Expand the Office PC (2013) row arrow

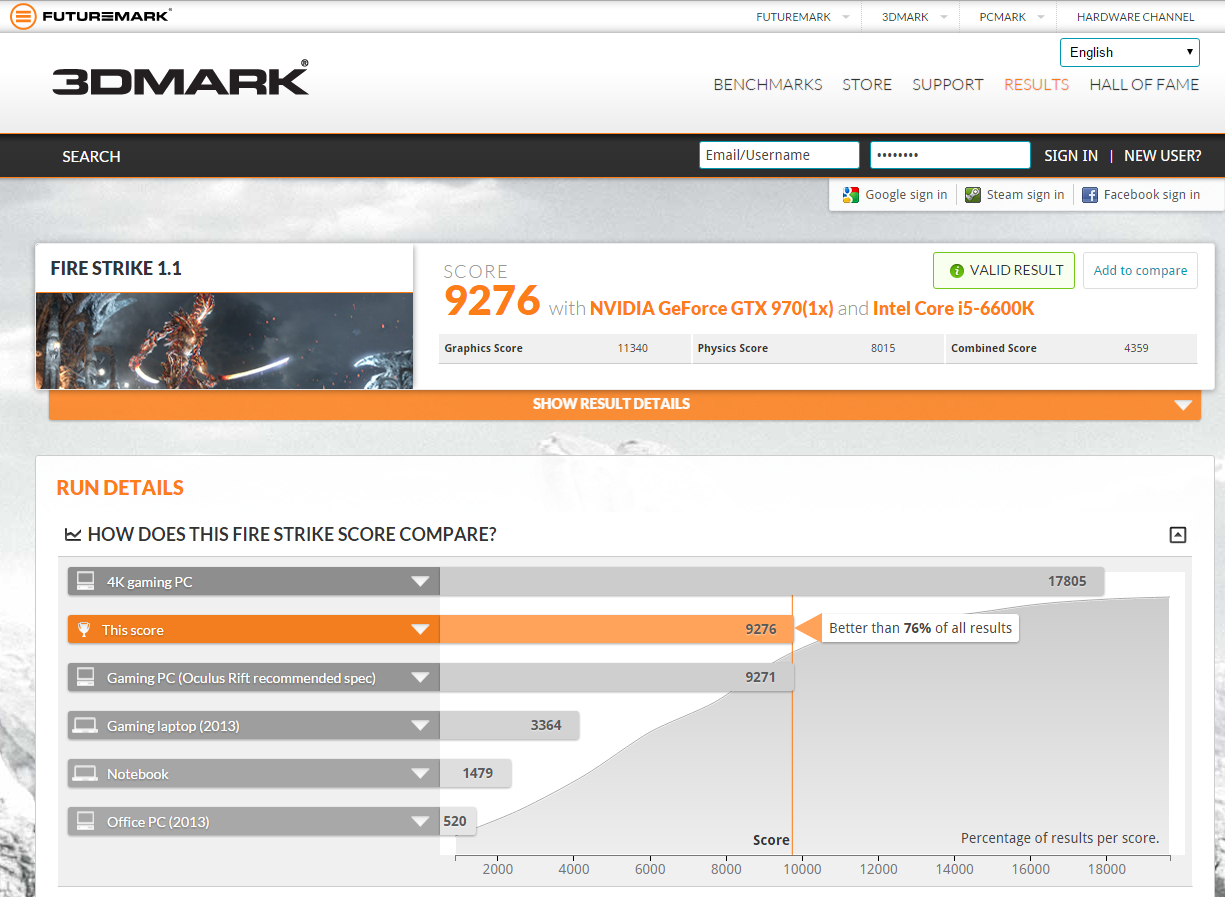(x=420, y=822)
